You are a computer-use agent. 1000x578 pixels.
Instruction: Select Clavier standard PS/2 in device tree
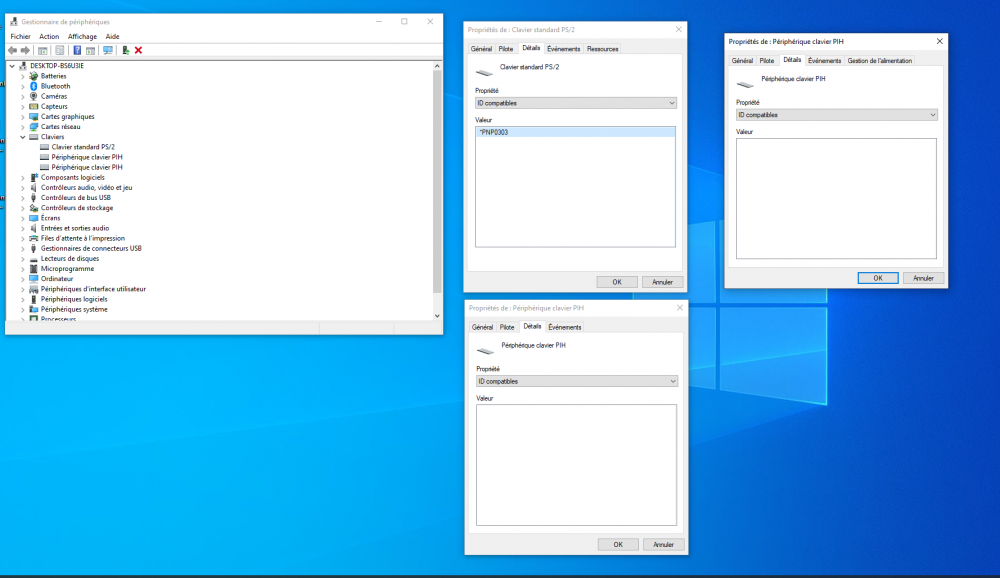pyautogui.click(x=83, y=147)
